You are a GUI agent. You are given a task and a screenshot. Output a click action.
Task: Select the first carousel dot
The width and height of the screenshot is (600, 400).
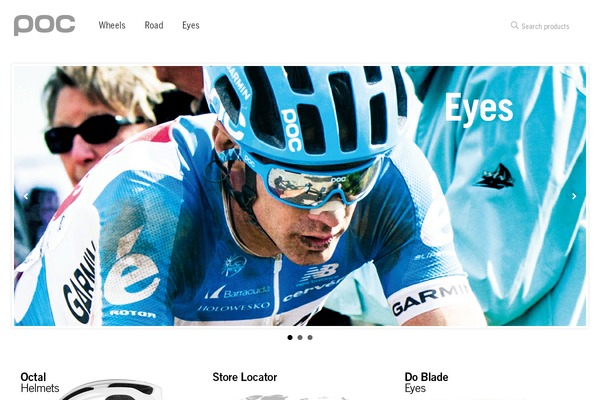click(290, 337)
